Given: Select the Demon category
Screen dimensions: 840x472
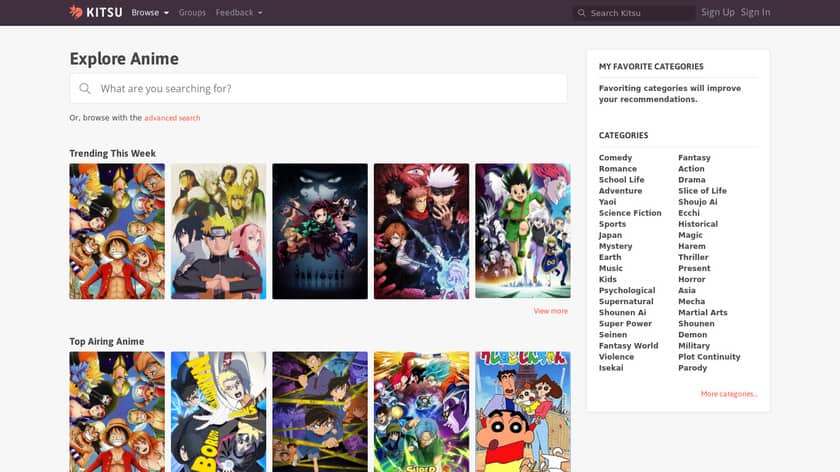Looking at the screenshot, I should pos(693,335).
